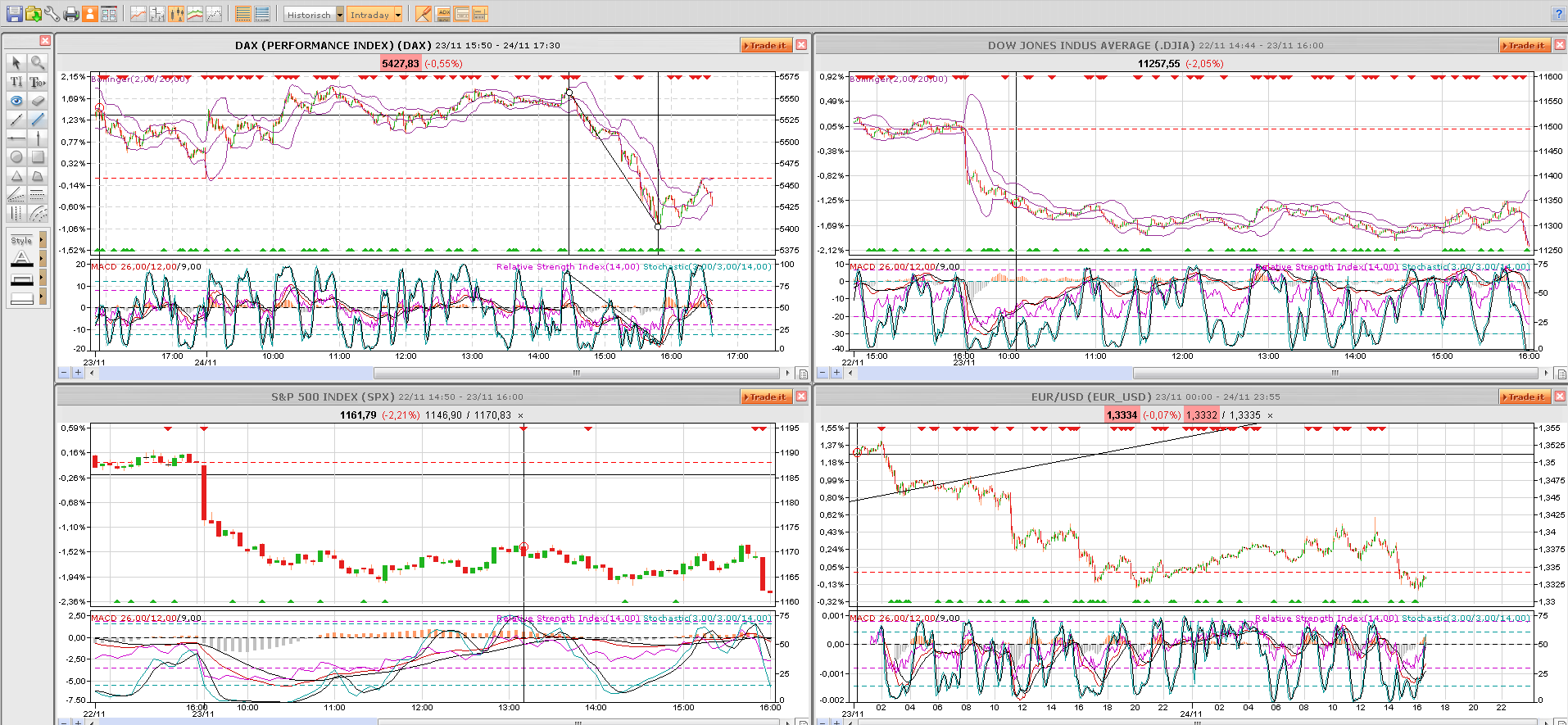Click the DAX chart horizontal scrollbar
The width and height of the screenshot is (1568, 725).
[x=577, y=373]
